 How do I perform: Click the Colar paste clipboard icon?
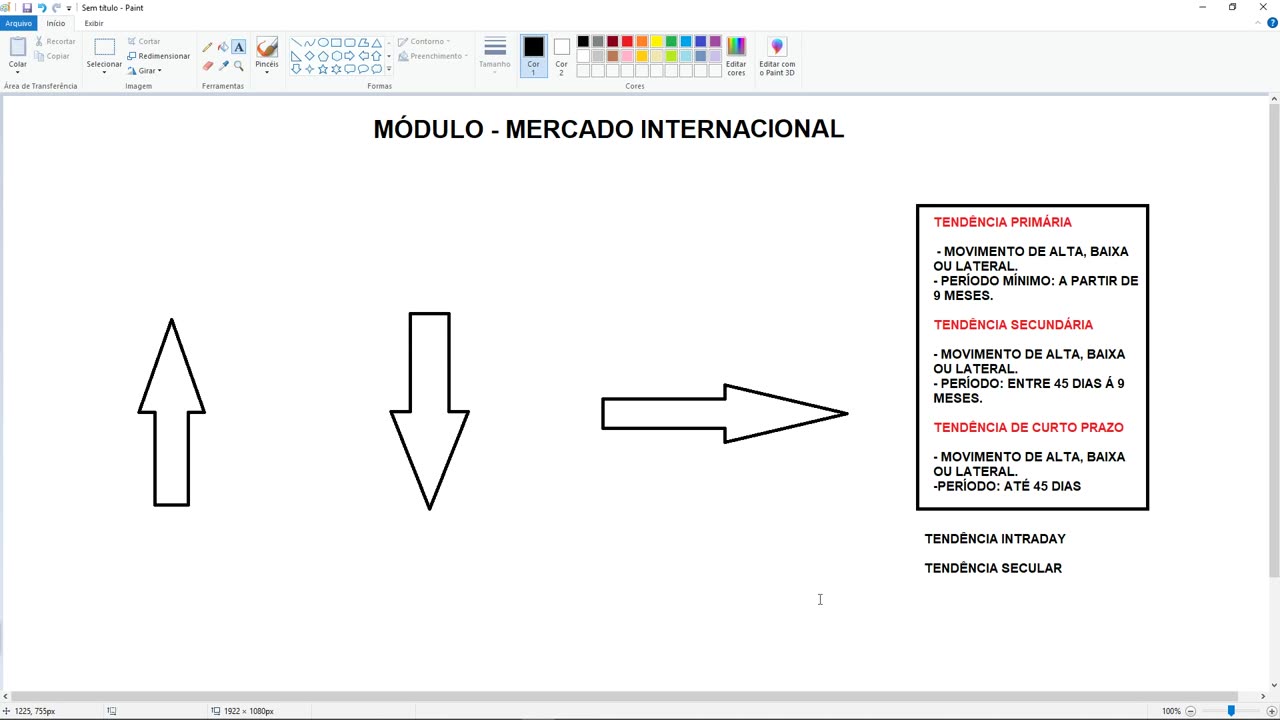[18, 47]
